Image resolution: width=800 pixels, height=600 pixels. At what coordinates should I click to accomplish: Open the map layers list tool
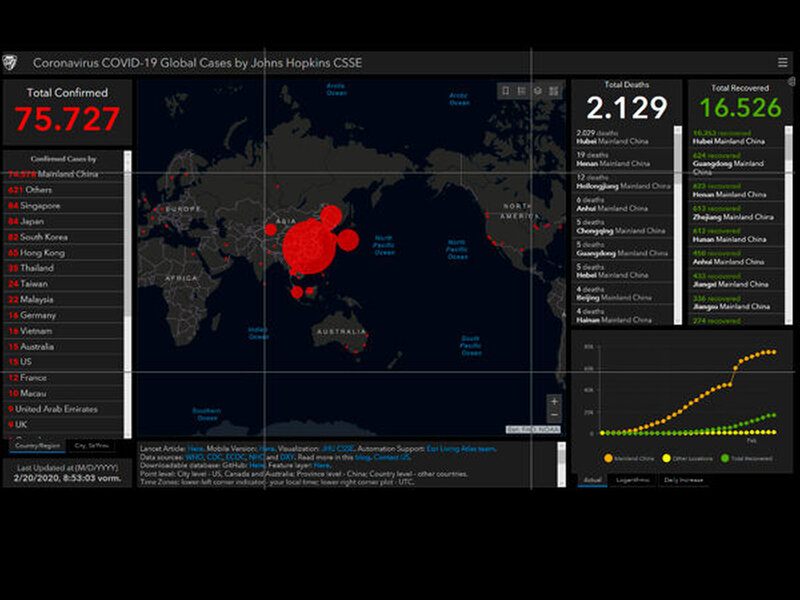click(538, 91)
